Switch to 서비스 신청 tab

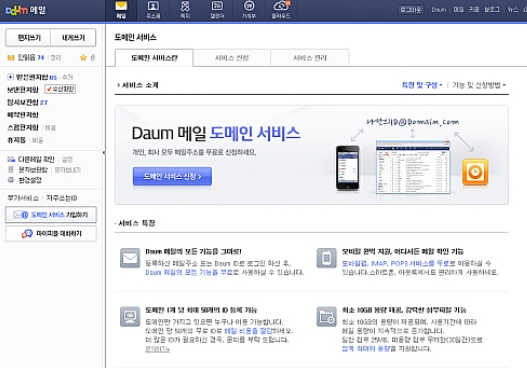232,58
